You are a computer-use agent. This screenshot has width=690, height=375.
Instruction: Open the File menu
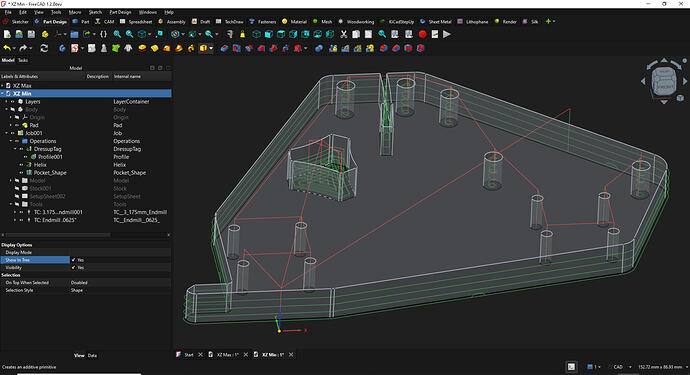pos(8,12)
